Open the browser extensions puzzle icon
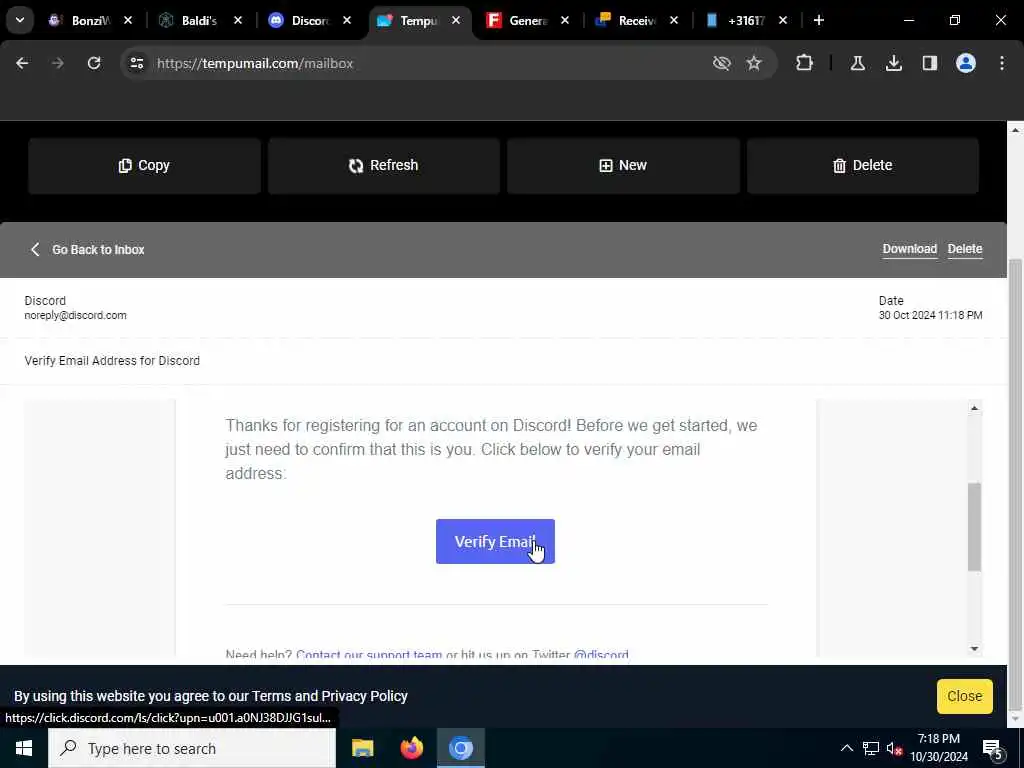1024x768 pixels. (x=805, y=63)
